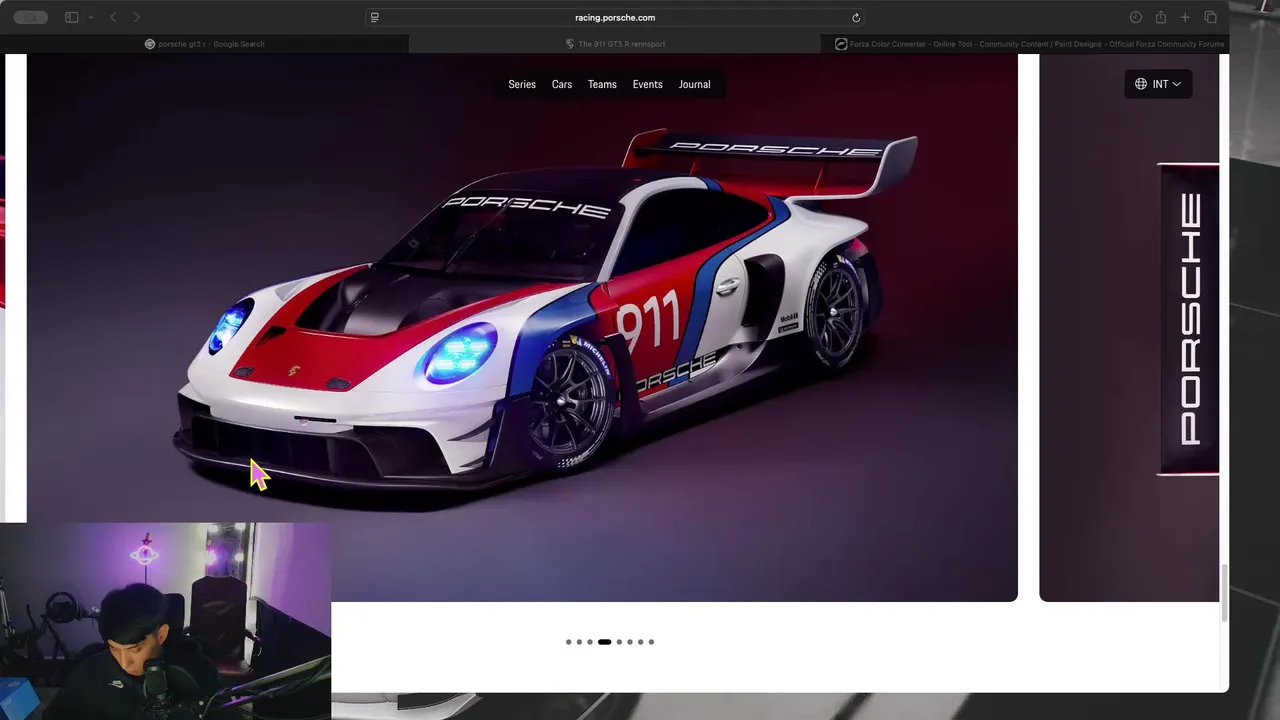The height and width of the screenshot is (720, 1280).
Task: Open the Teams navigation item
Action: click(602, 84)
